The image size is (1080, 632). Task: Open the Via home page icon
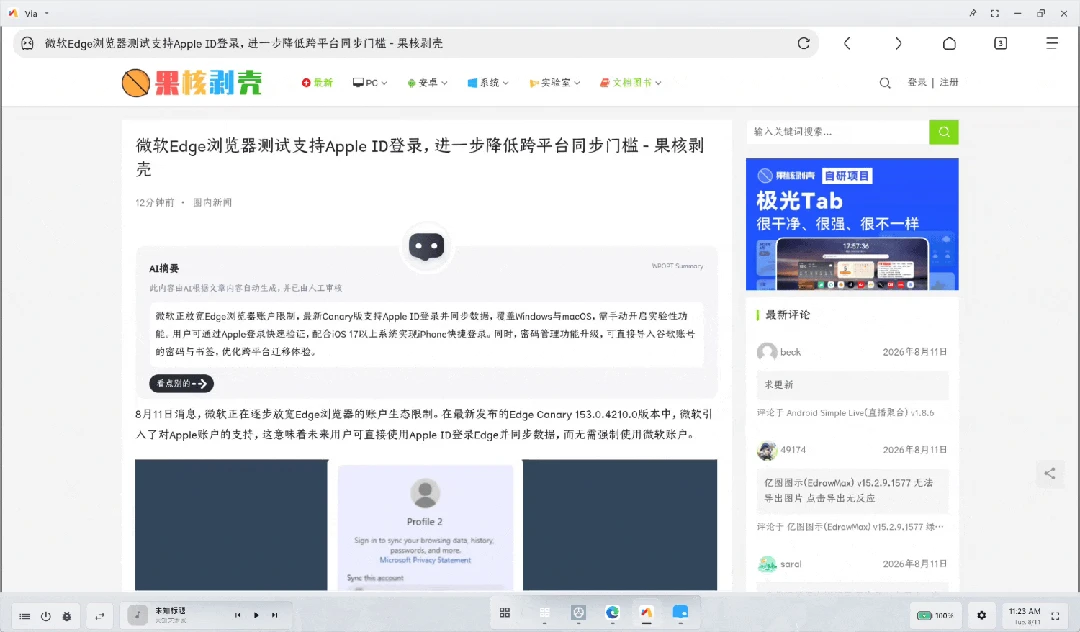[x=949, y=43]
